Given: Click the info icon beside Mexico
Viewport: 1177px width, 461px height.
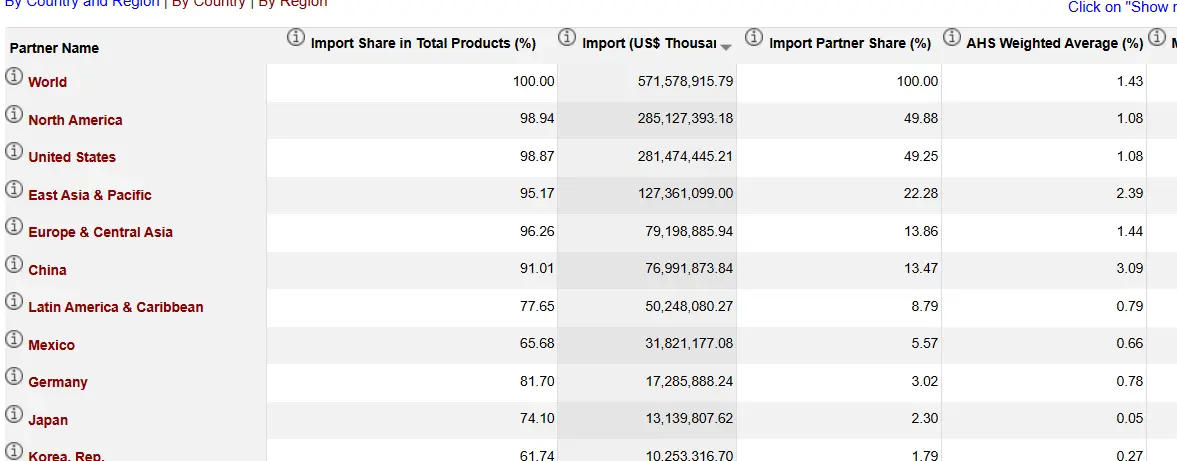Looking at the screenshot, I should tap(14, 339).
